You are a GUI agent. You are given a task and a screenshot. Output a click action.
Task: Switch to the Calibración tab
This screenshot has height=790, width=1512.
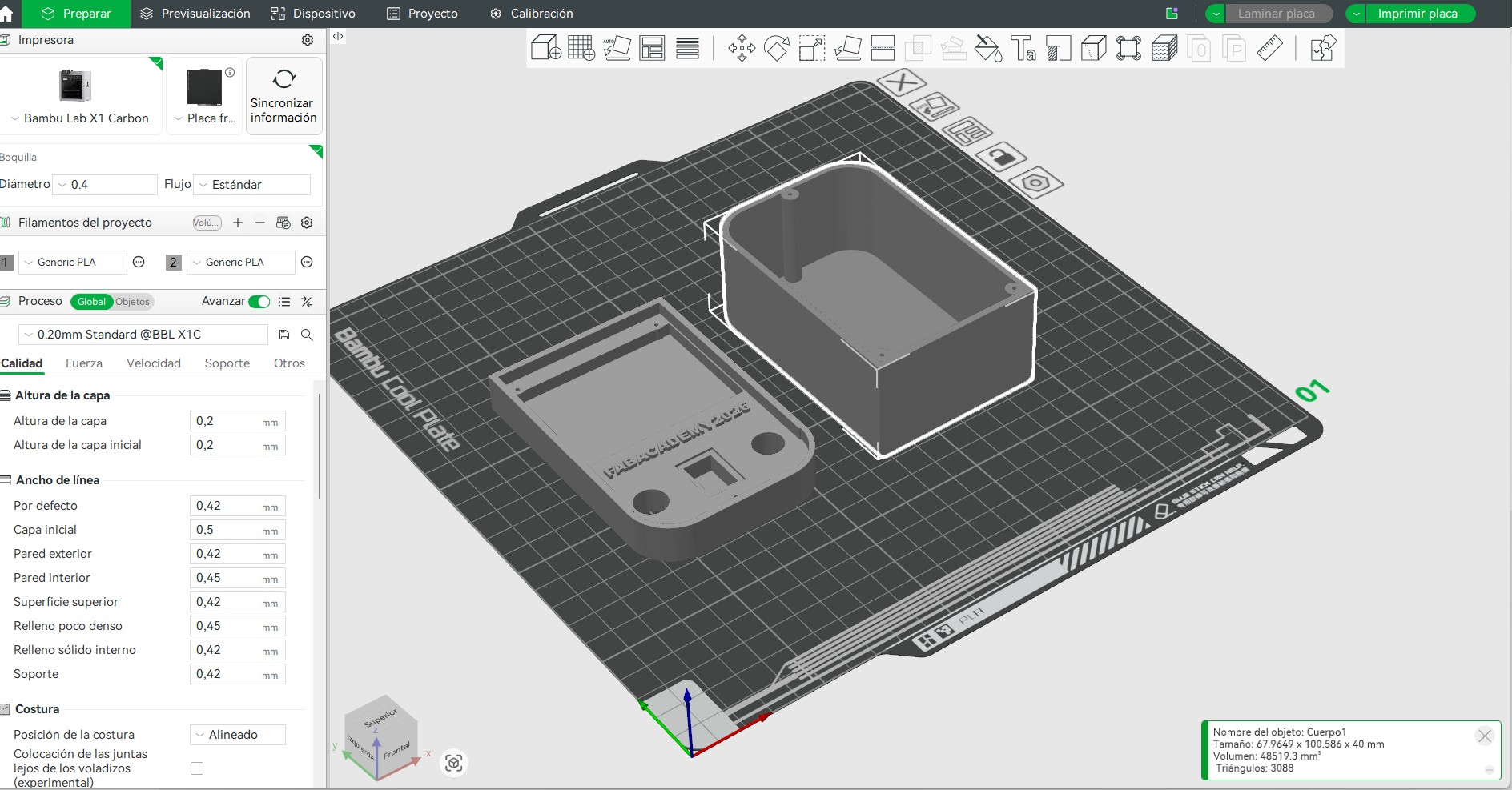pyautogui.click(x=532, y=14)
